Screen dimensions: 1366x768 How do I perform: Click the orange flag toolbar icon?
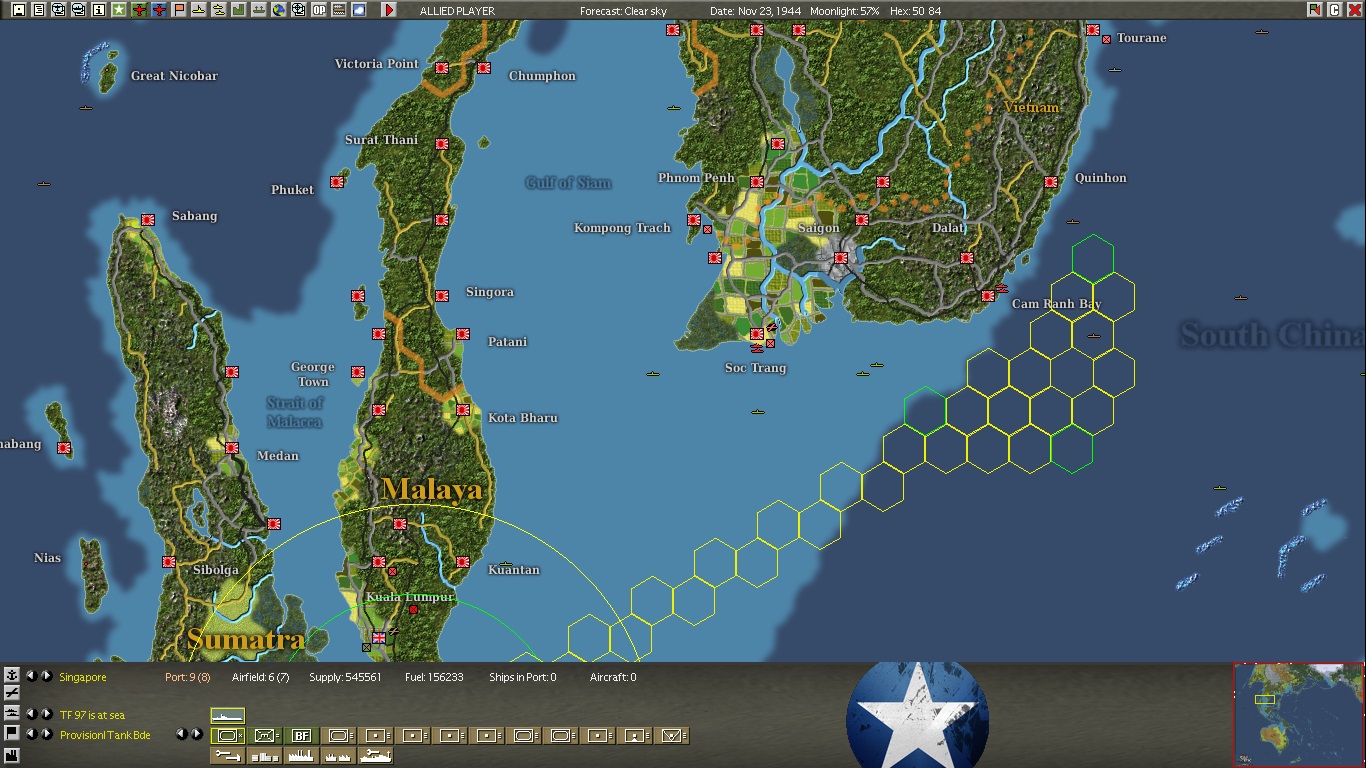[178, 10]
